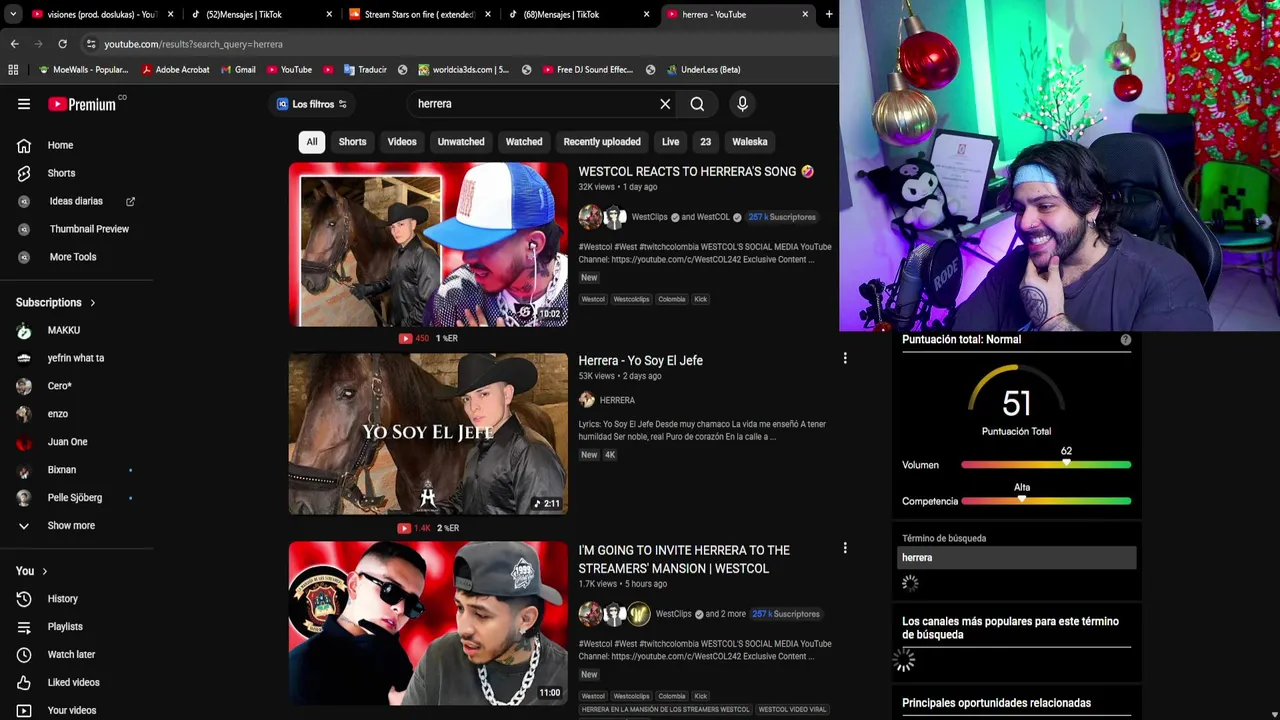Open Shorts from the sidebar
1280x720 pixels.
[x=62, y=173]
